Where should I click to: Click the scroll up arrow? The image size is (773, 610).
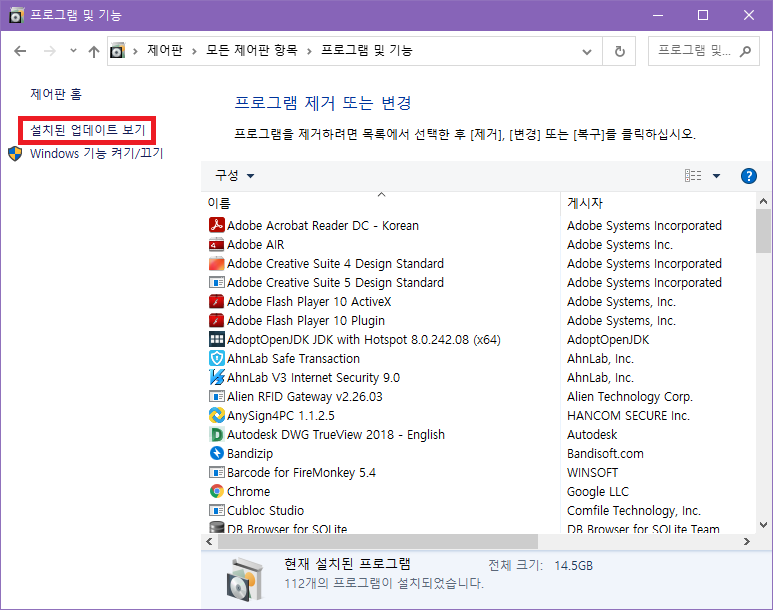pyautogui.click(x=763, y=201)
